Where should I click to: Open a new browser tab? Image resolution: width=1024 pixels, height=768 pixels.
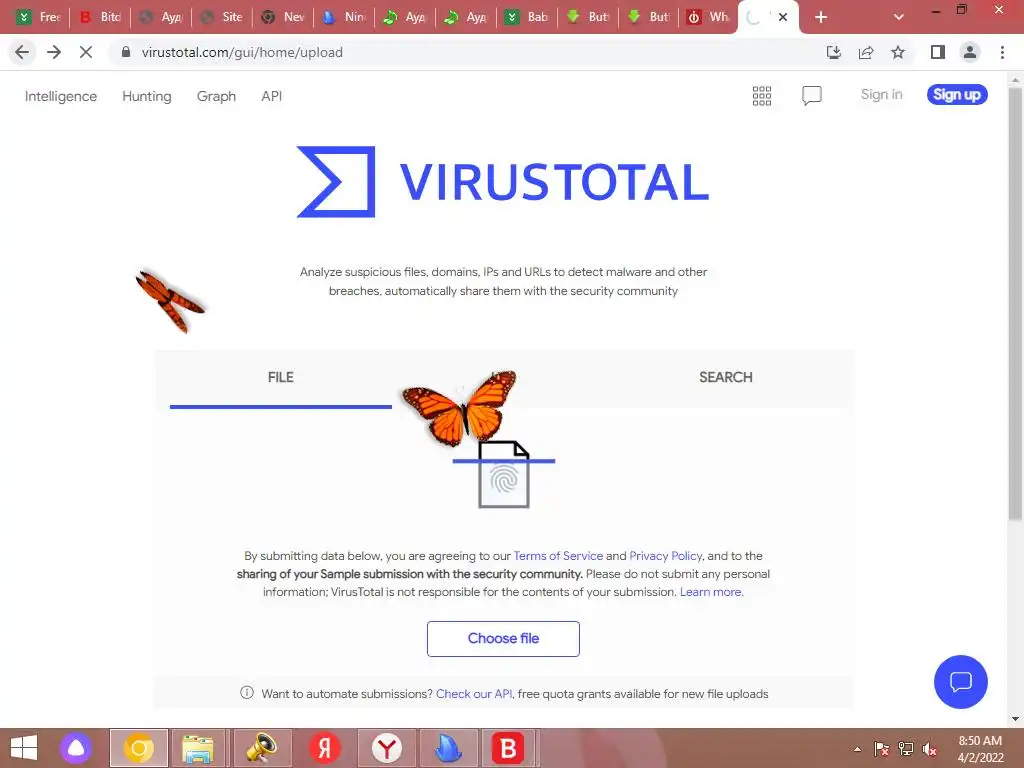[821, 17]
